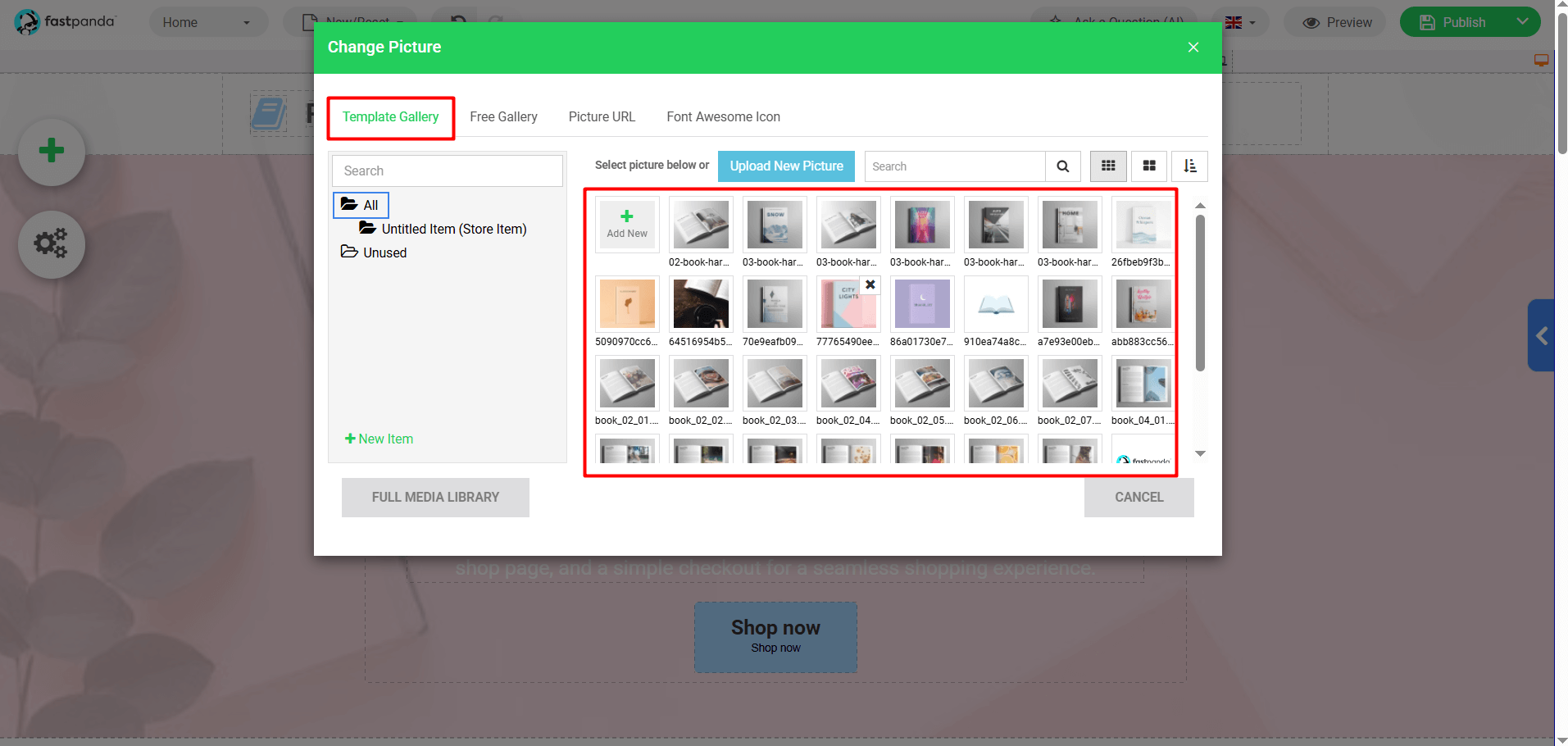This screenshot has height=746, width=1568.
Task: Click the sort order icon
Action: pos(1189,166)
